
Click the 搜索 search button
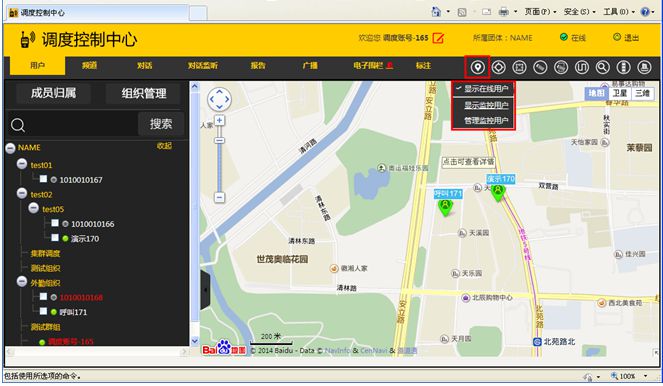[x=161, y=124]
